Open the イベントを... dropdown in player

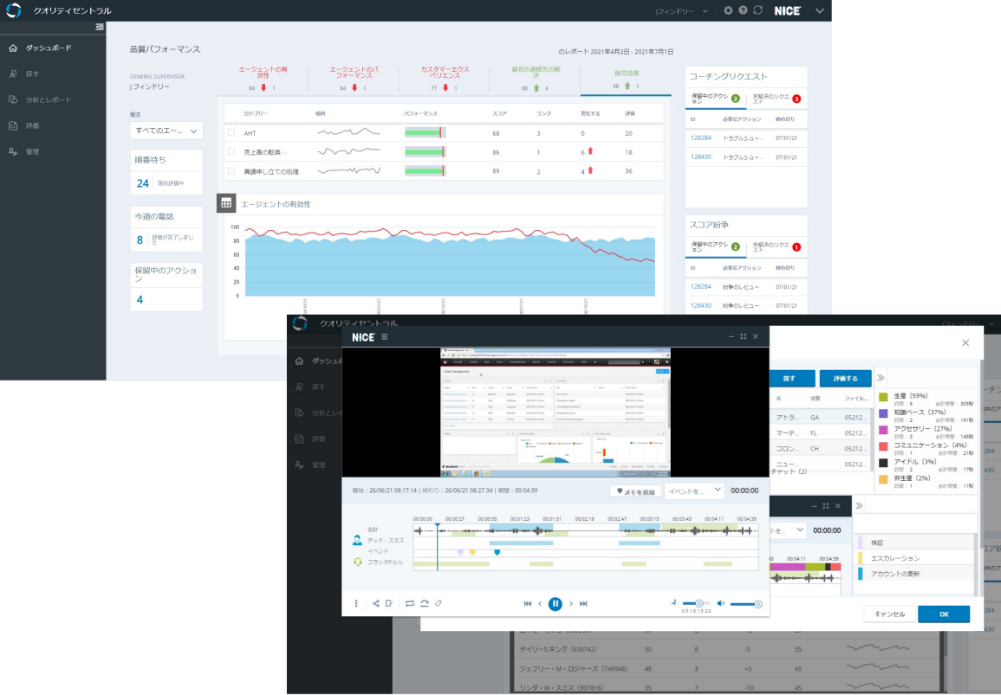pyautogui.click(x=694, y=491)
